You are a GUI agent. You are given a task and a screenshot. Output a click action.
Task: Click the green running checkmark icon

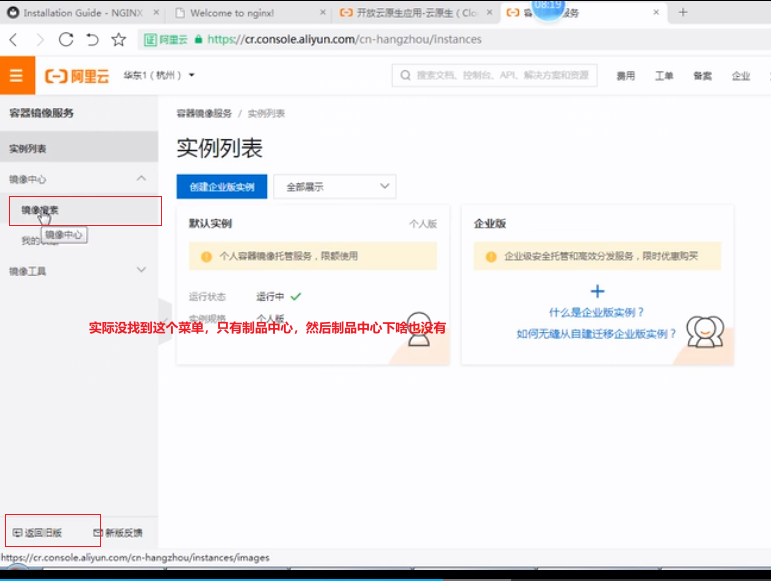[x=296, y=296]
